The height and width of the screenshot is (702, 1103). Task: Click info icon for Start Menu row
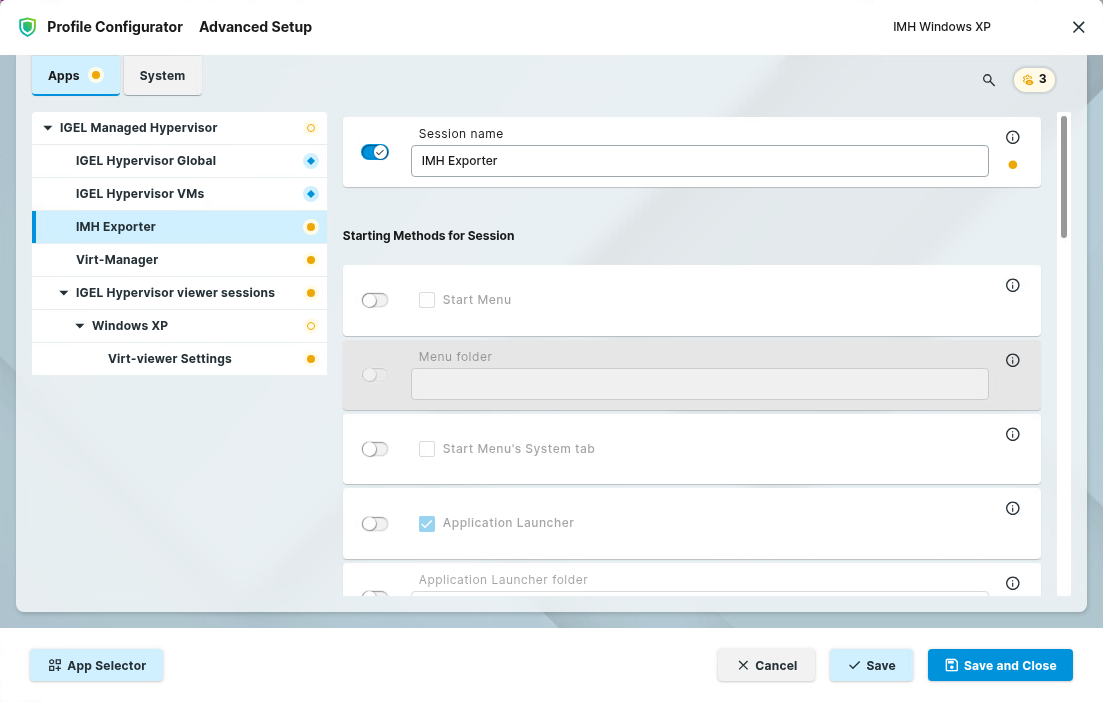[x=1012, y=286]
